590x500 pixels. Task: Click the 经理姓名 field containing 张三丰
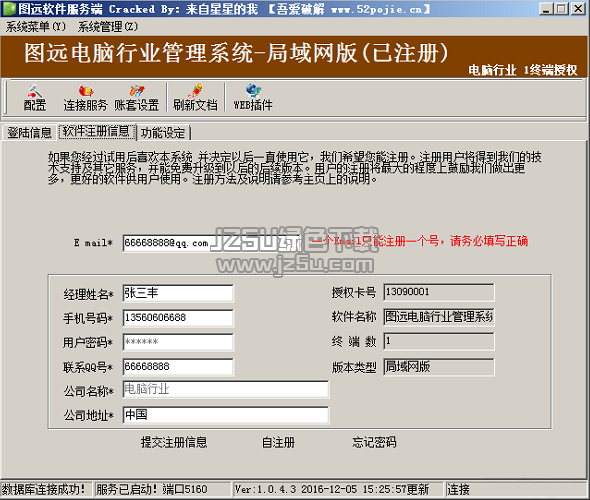tap(178, 293)
